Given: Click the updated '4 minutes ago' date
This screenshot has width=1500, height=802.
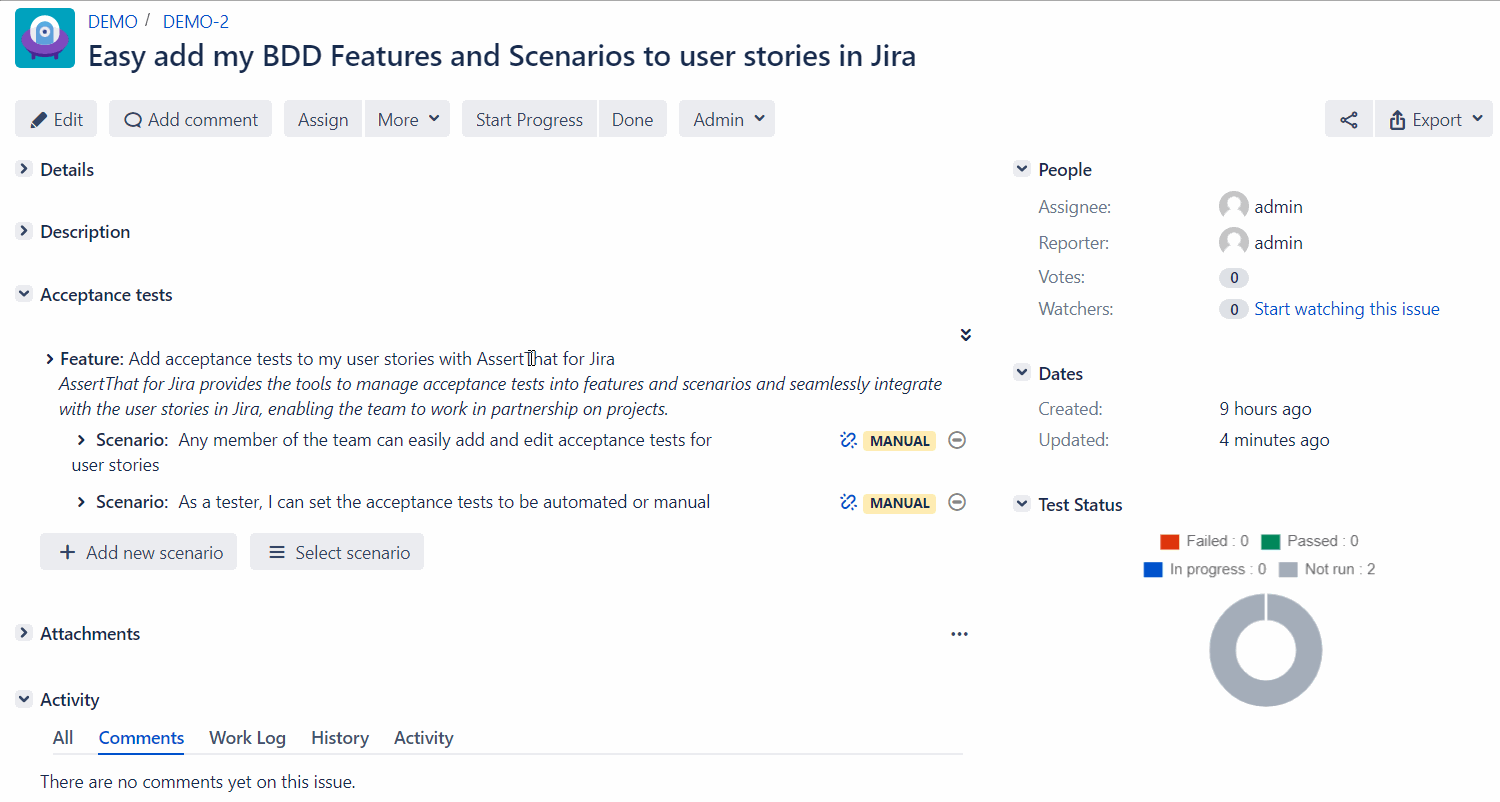Looking at the screenshot, I should [x=1274, y=440].
